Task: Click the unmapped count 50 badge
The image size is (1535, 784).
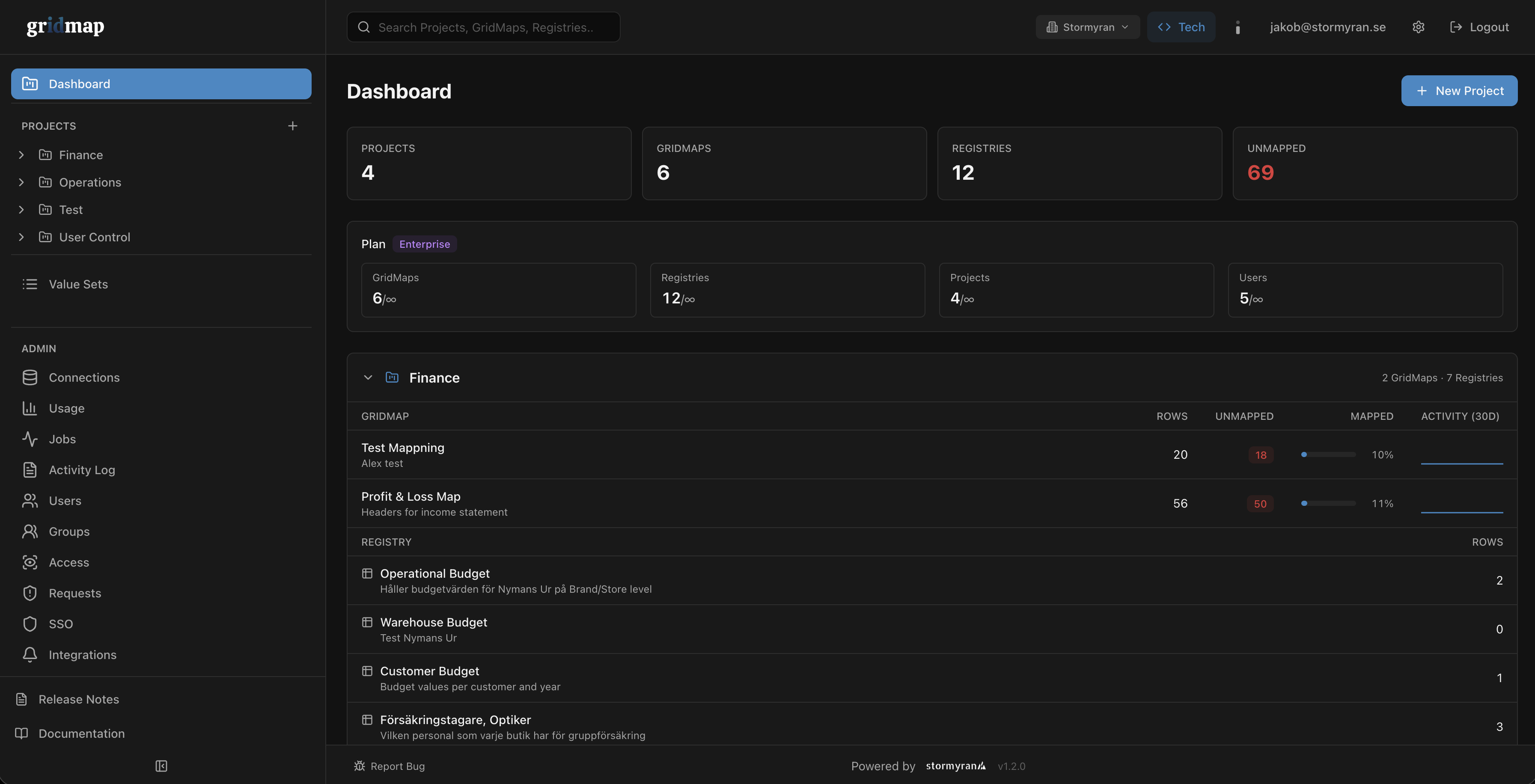Action: [x=1260, y=504]
